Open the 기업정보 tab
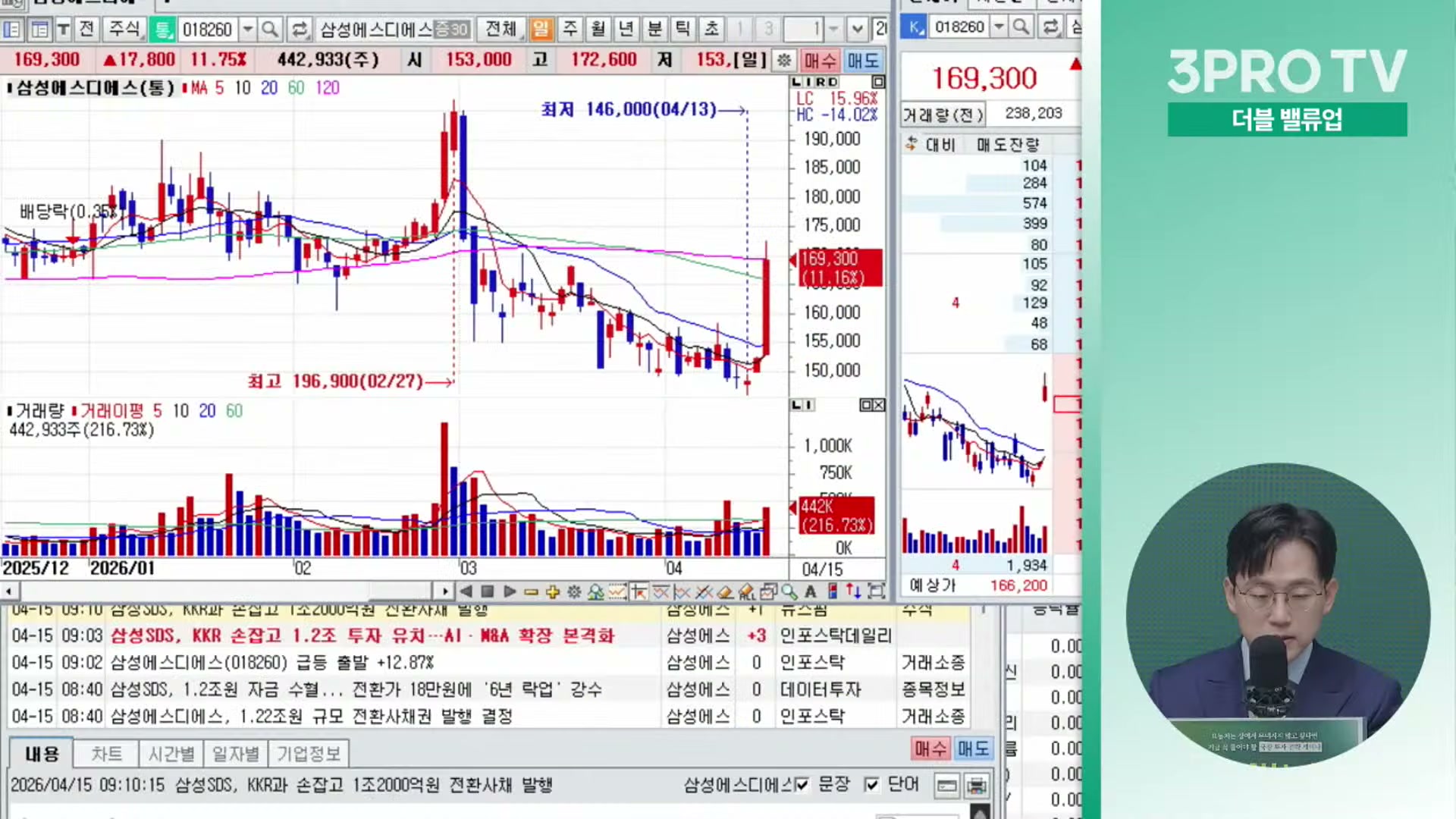 (x=308, y=754)
